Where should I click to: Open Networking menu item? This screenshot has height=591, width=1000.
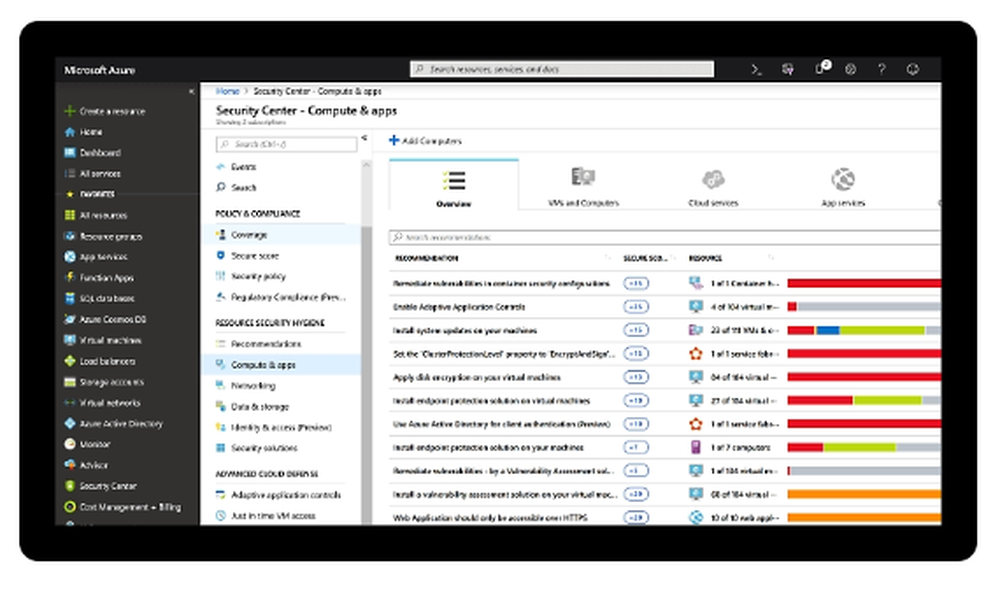click(x=246, y=386)
